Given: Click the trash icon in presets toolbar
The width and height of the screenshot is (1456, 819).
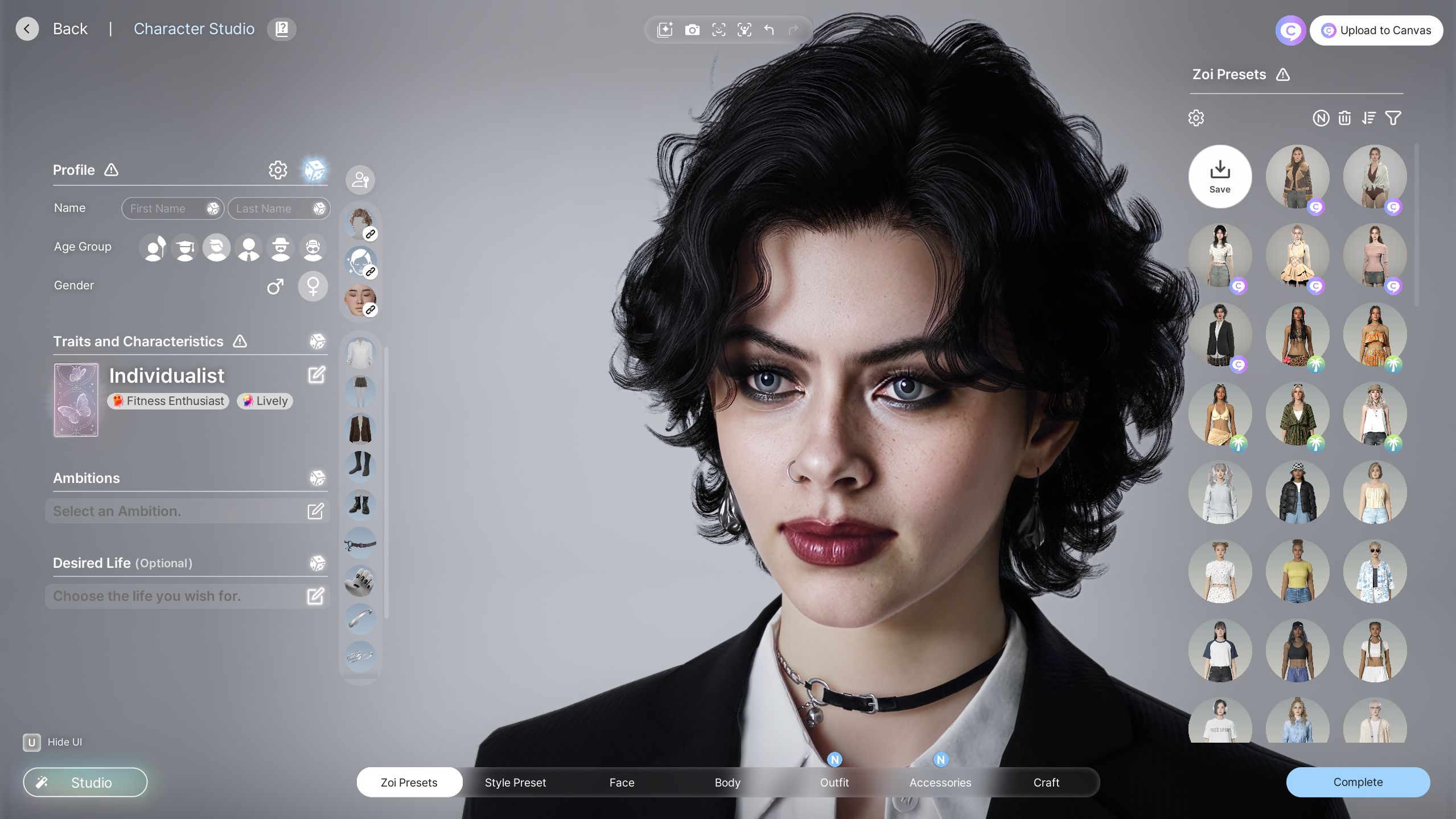Looking at the screenshot, I should tap(1344, 118).
